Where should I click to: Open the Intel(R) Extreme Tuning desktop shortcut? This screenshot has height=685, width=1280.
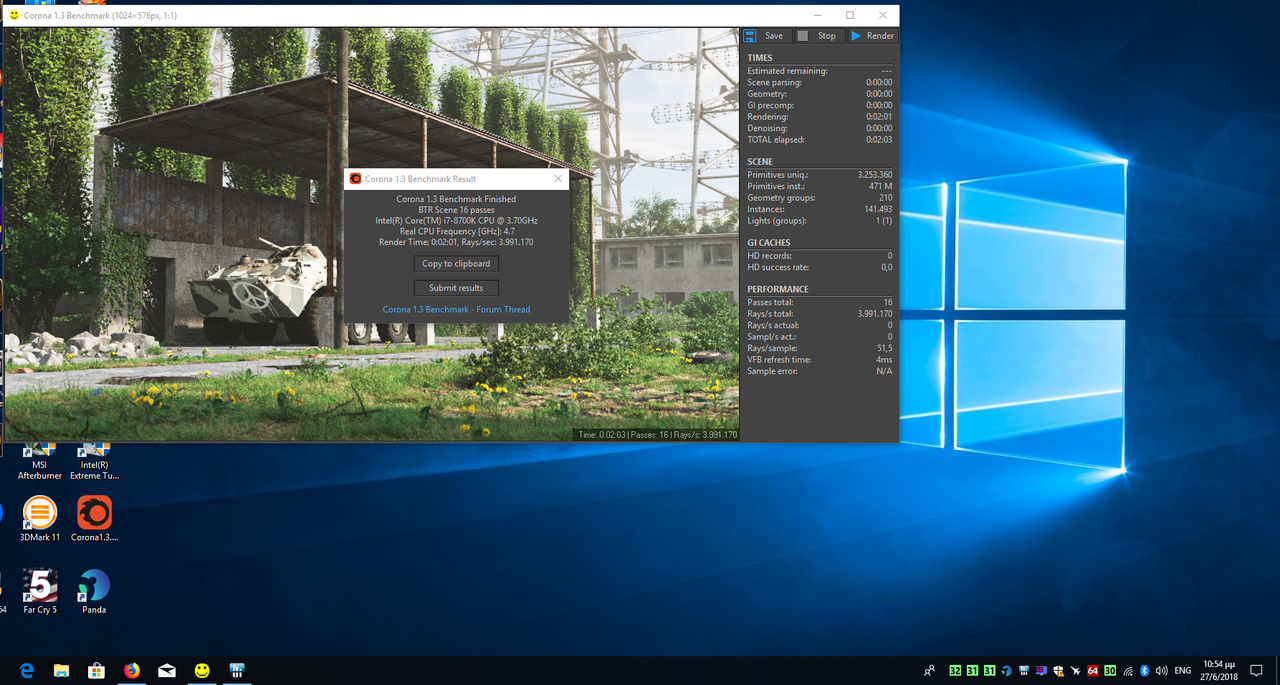coord(95,460)
